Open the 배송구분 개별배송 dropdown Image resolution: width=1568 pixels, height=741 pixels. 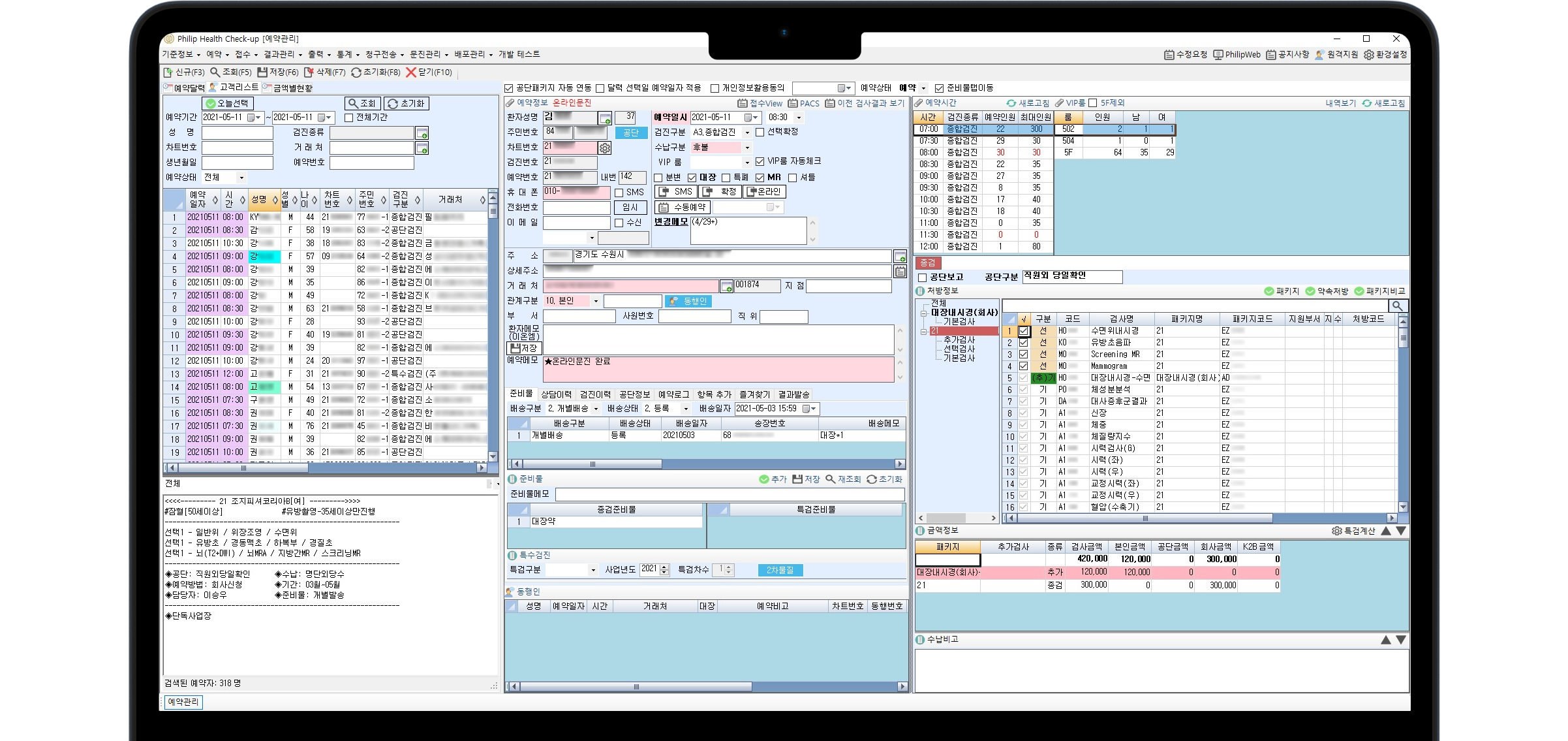pos(596,409)
